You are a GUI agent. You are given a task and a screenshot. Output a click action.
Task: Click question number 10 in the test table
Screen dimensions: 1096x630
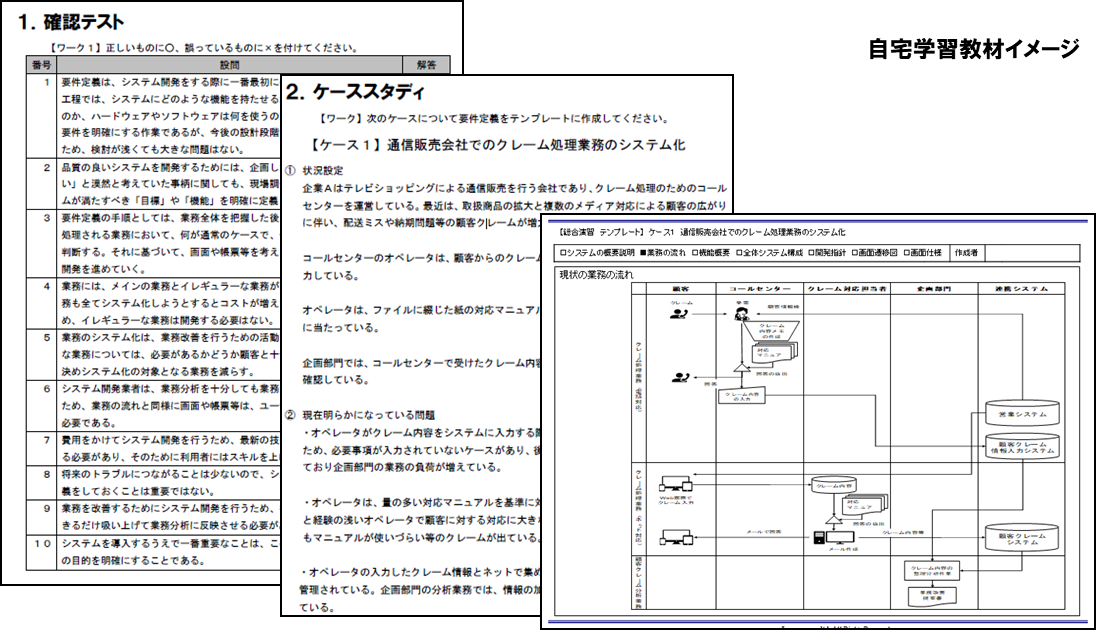click(43, 543)
